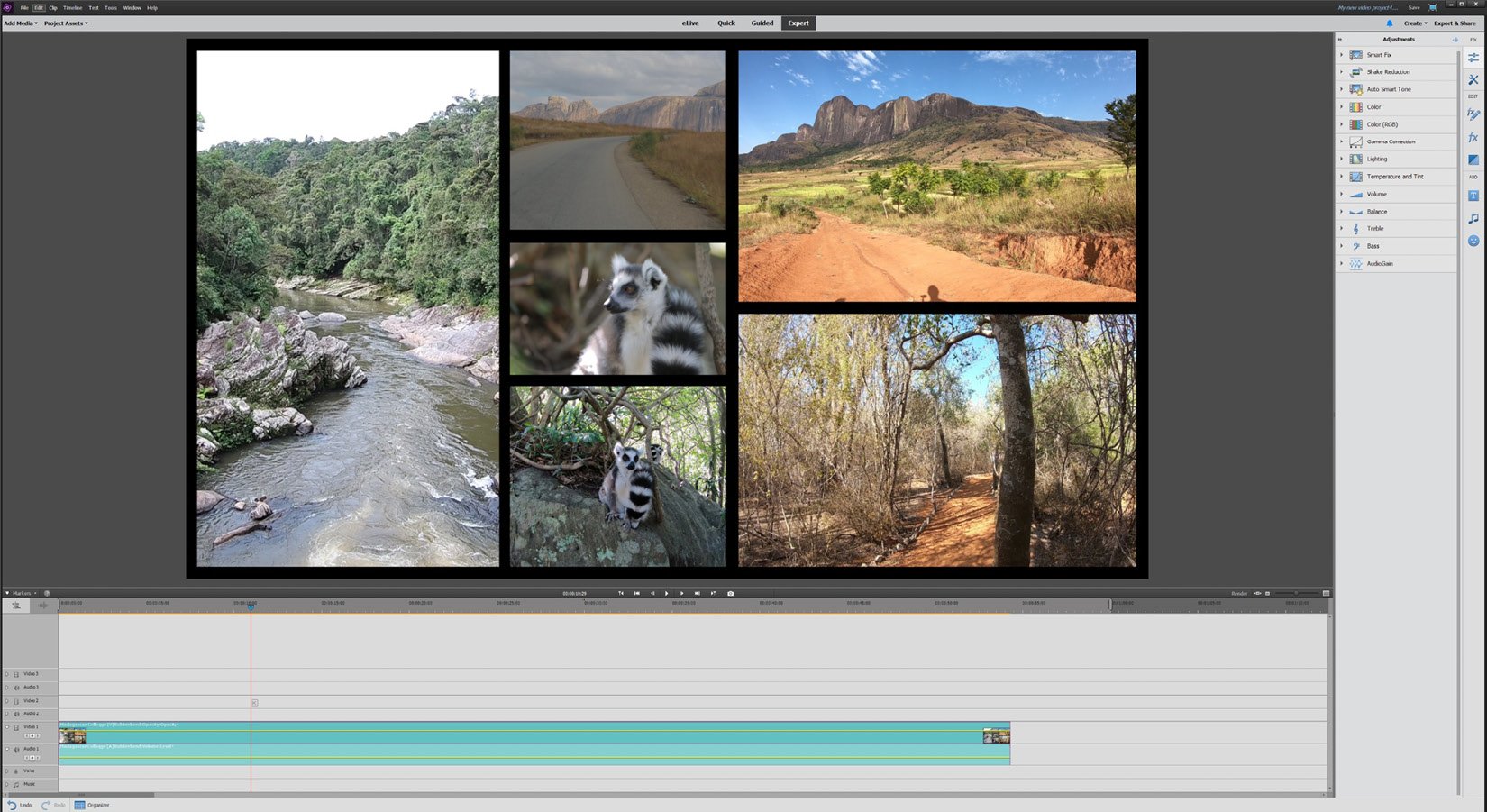Click the Treble clef icon

1355,229
